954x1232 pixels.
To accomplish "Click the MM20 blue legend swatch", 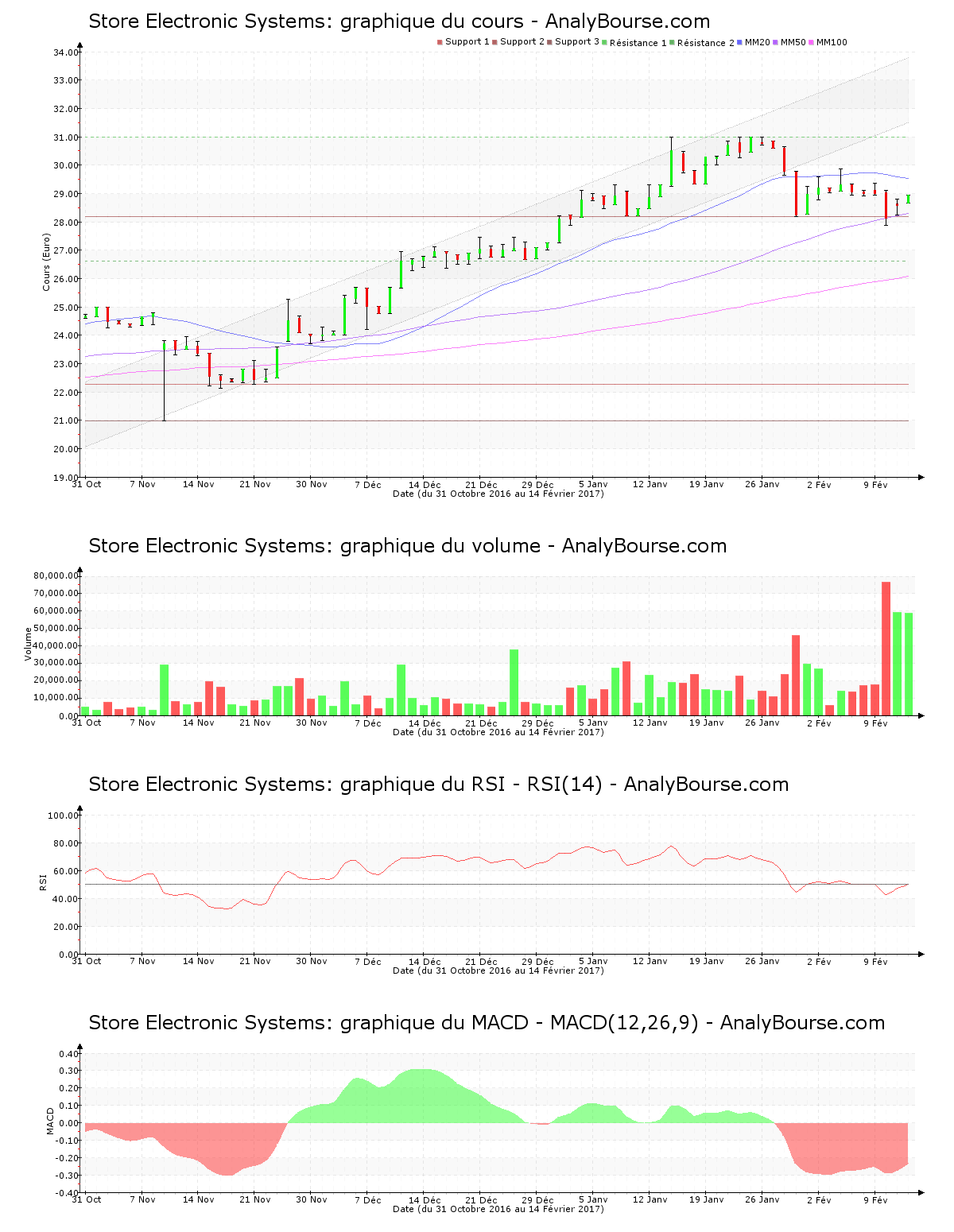I will [x=740, y=42].
